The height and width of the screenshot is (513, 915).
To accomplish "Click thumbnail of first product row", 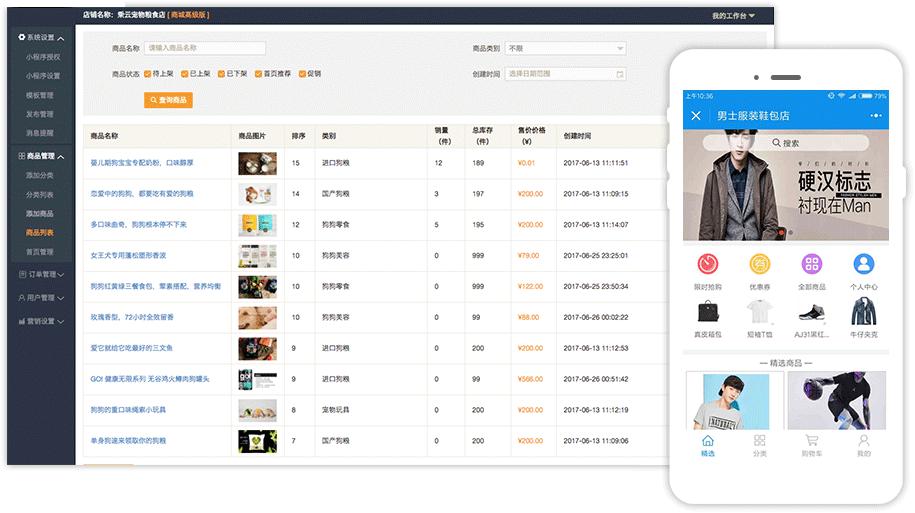I will (257, 163).
